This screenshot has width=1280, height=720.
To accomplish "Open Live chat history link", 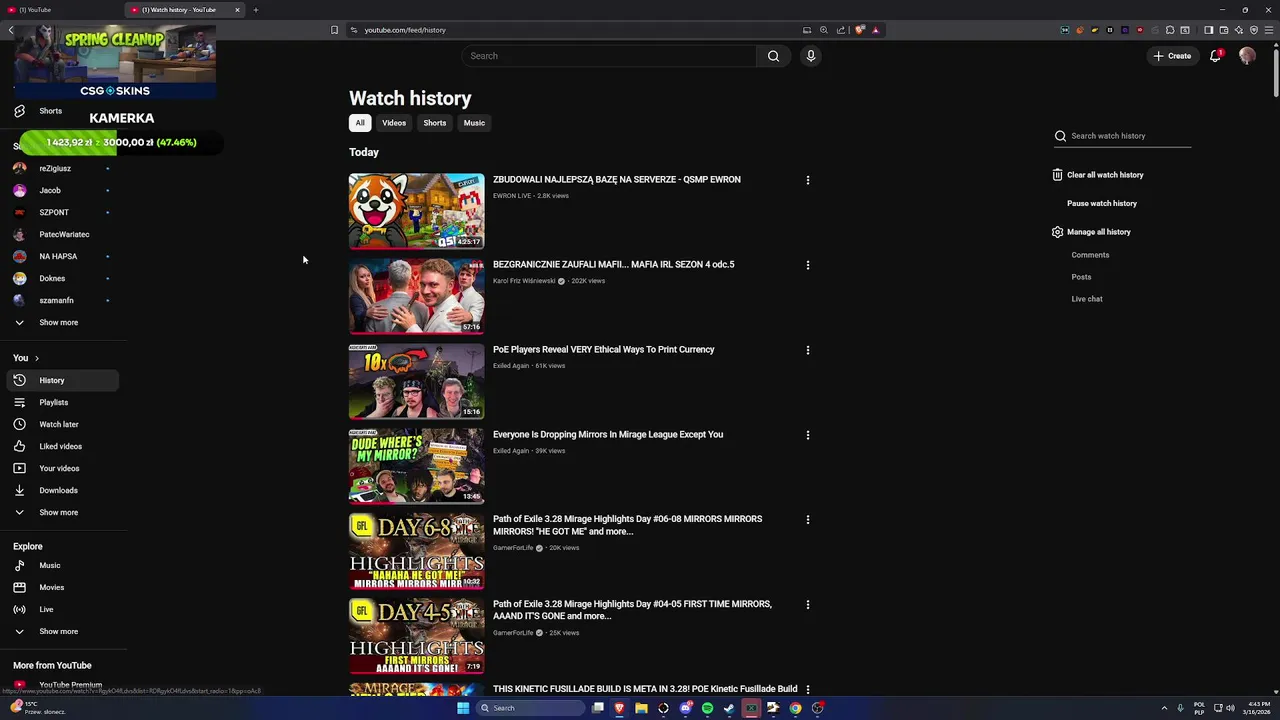I will click(1087, 299).
